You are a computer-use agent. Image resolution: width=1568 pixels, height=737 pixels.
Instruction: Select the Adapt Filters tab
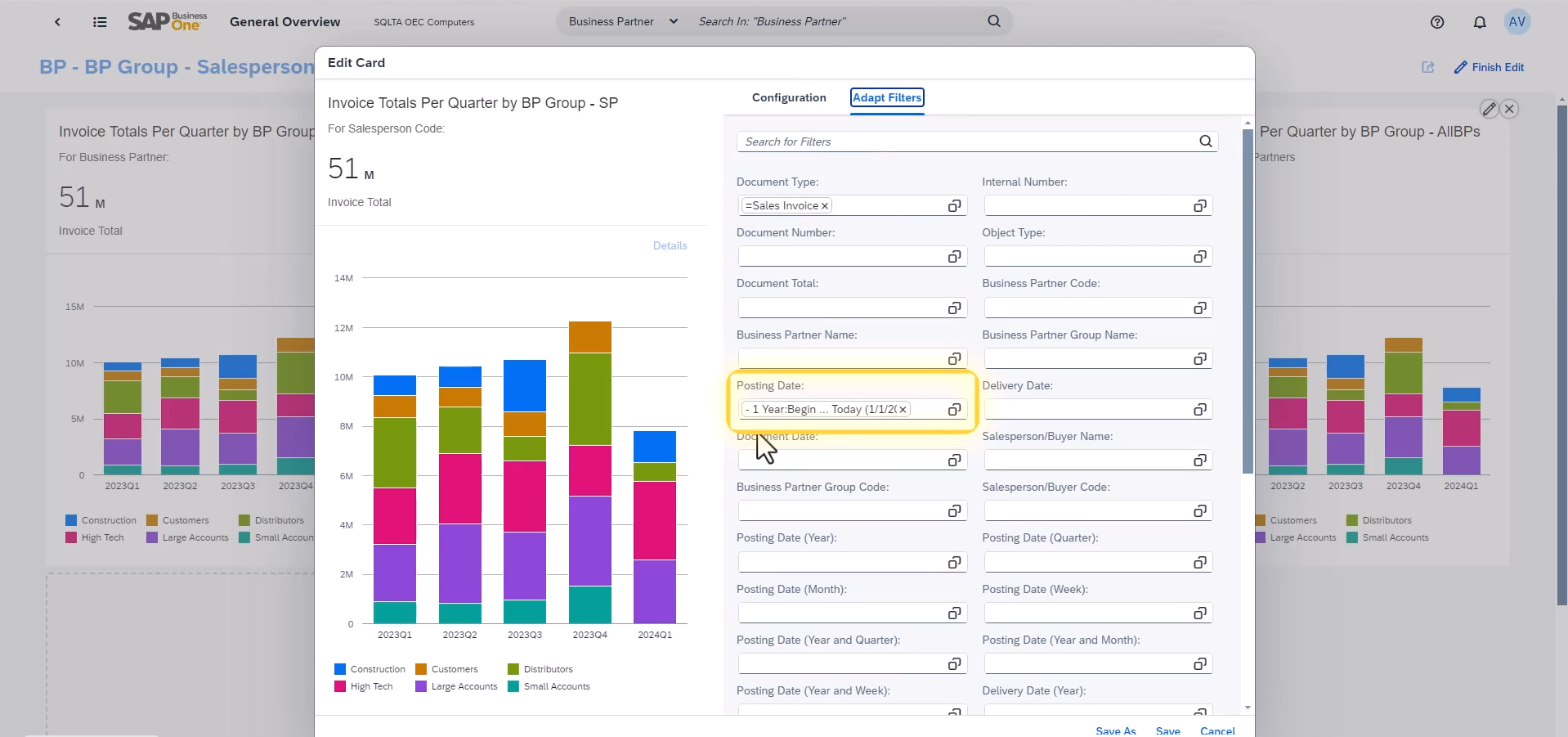click(887, 97)
